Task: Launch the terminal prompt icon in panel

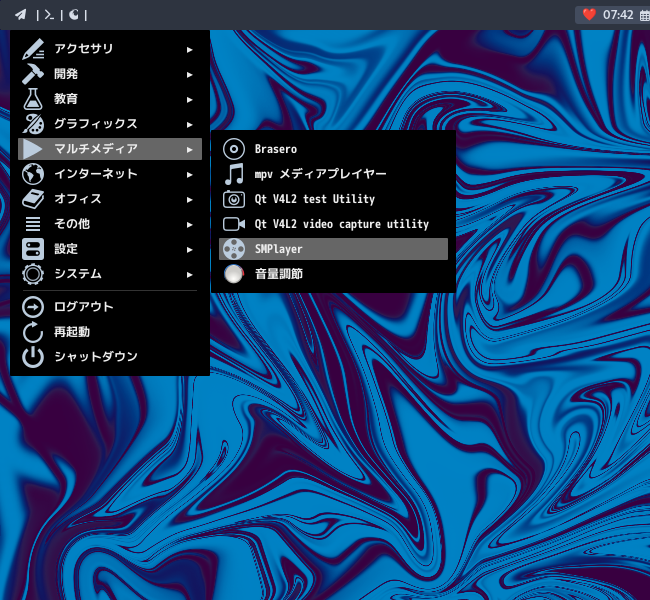Action: pos(49,15)
